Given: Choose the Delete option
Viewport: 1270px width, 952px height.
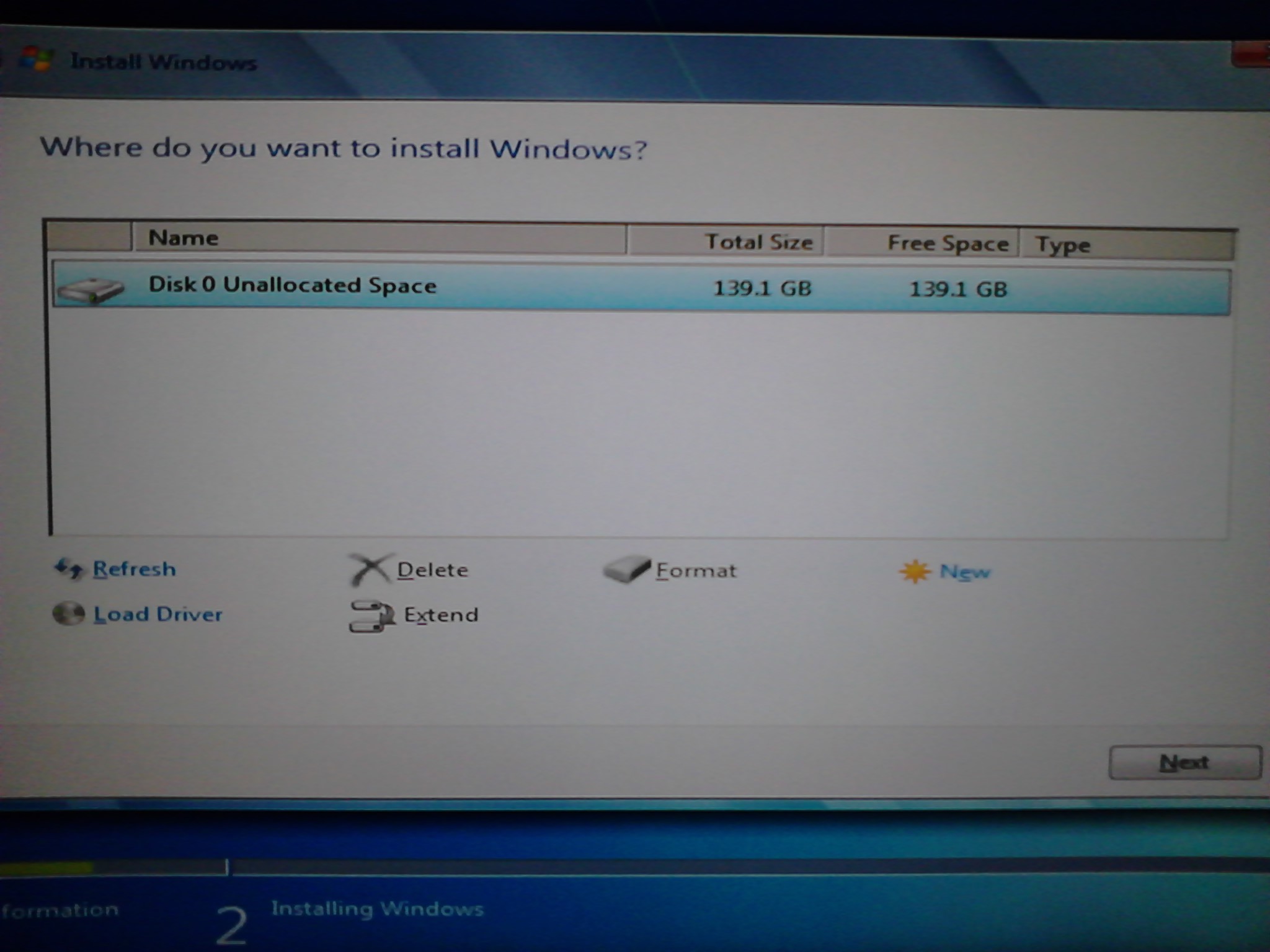Looking at the screenshot, I should (x=432, y=570).
